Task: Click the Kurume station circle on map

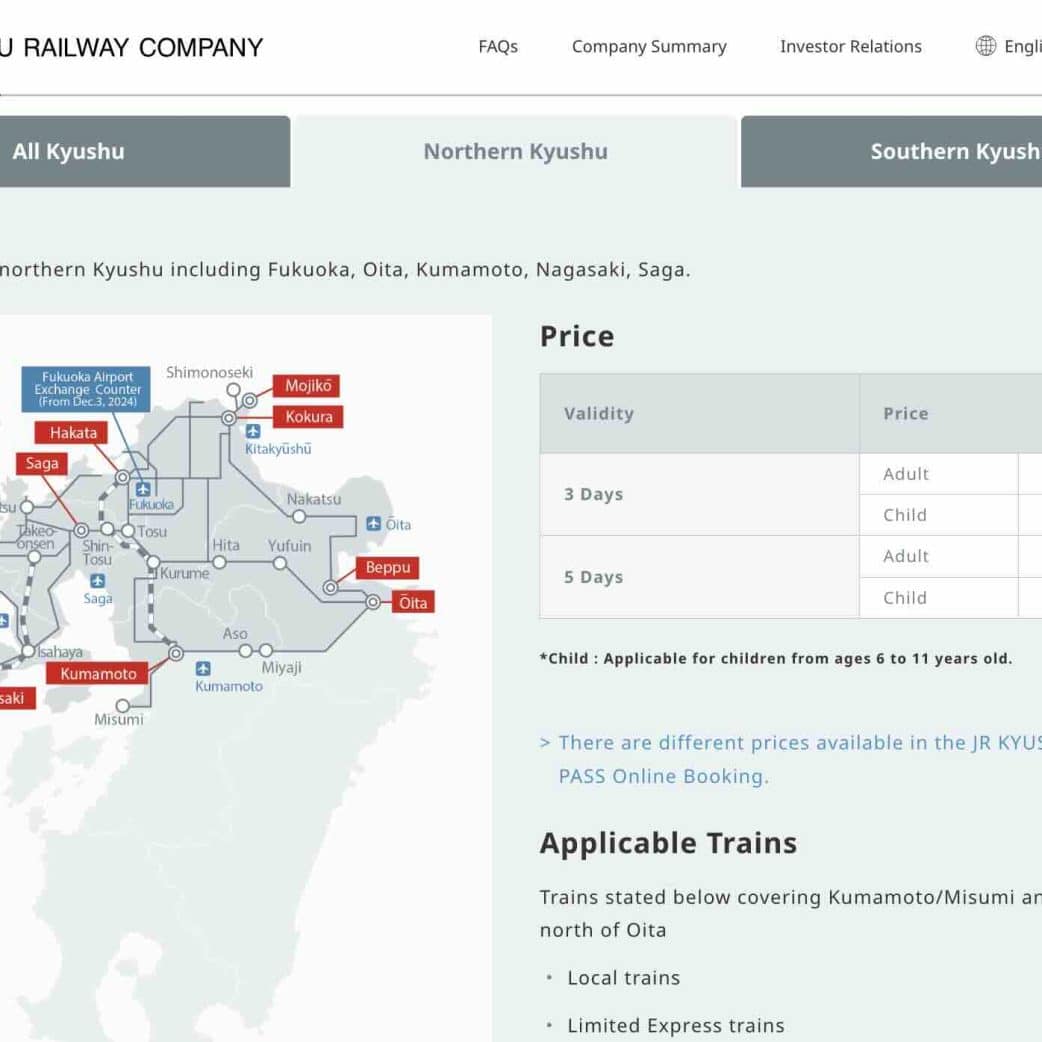Action: coord(153,563)
